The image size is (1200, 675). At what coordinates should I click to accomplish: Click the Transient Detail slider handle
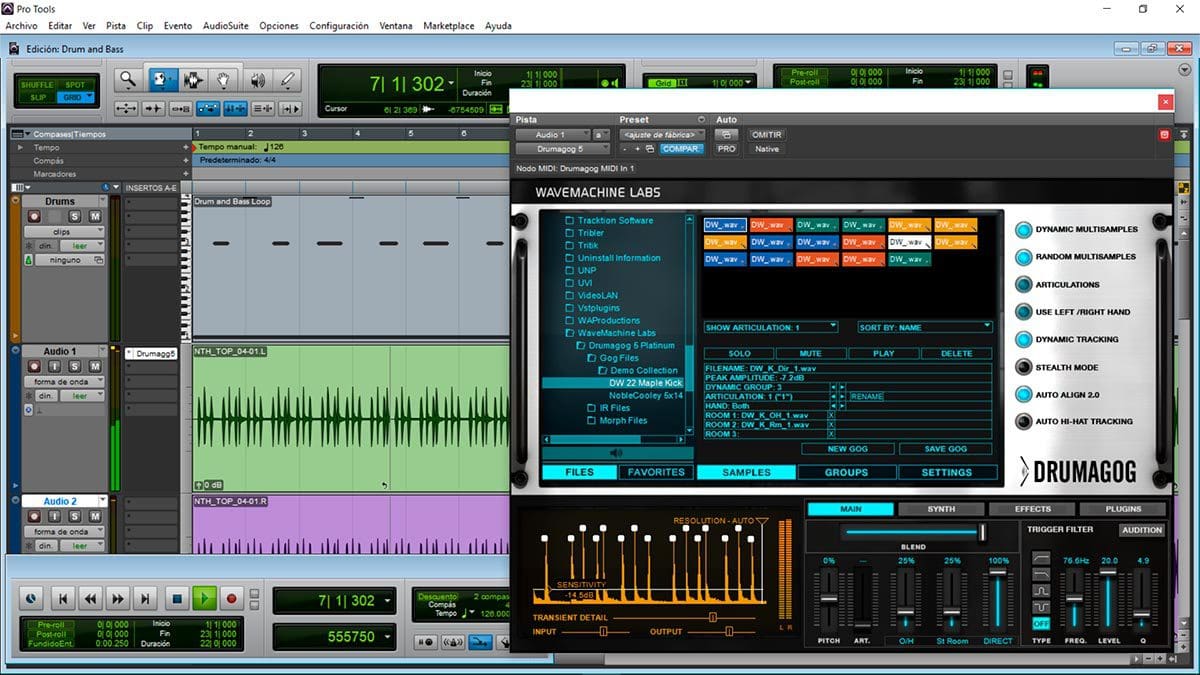(x=712, y=617)
